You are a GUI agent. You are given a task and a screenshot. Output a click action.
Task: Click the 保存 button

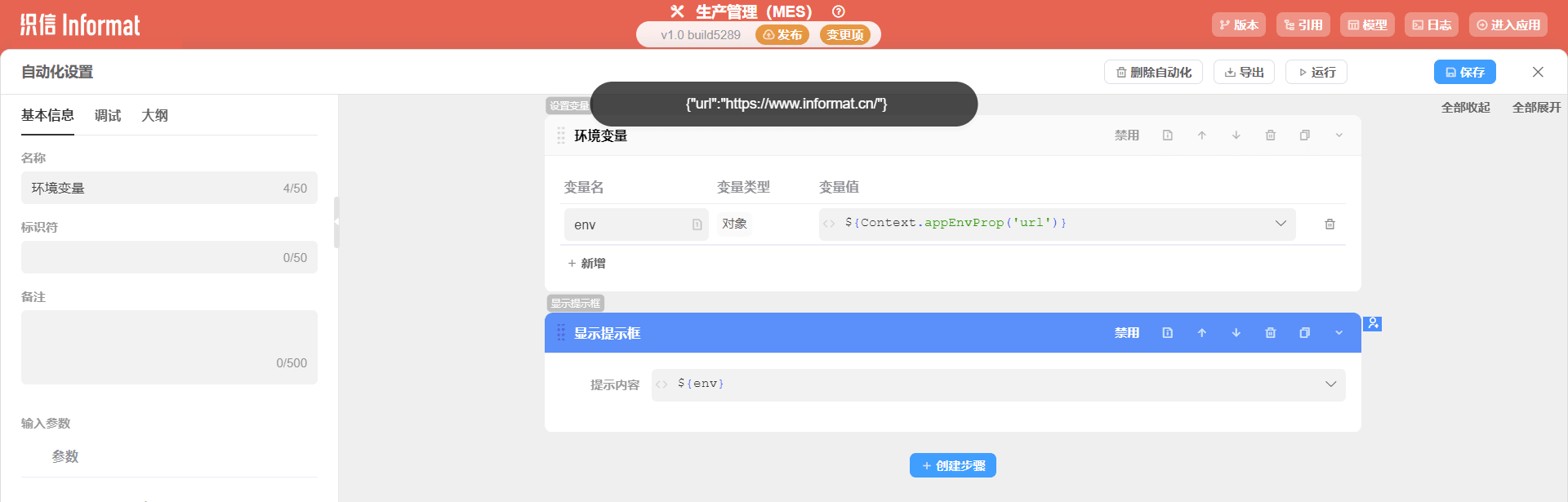pyautogui.click(x=1464, y=72)
